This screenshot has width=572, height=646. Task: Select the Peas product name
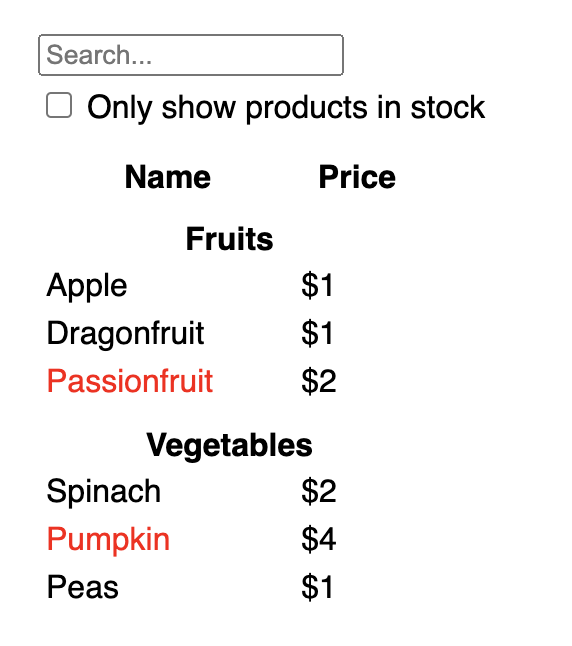(x=82, y=587)
